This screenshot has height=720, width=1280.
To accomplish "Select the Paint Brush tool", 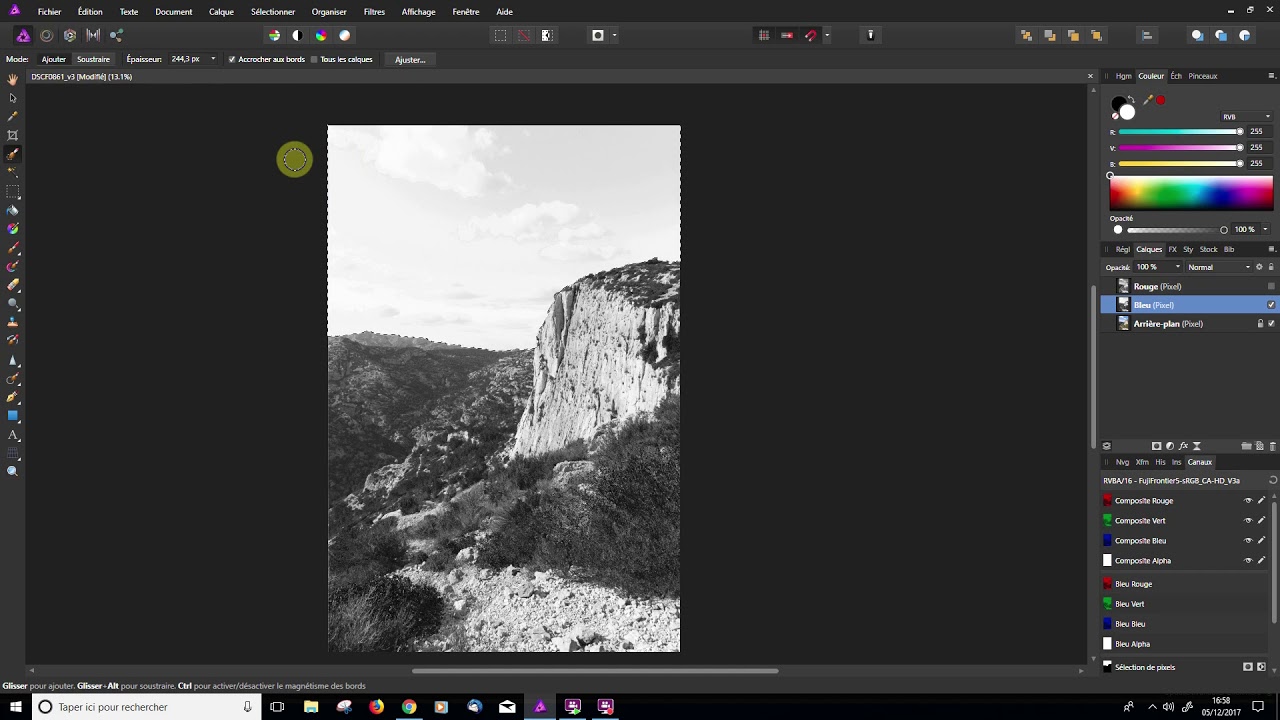I will click(13, 247).
